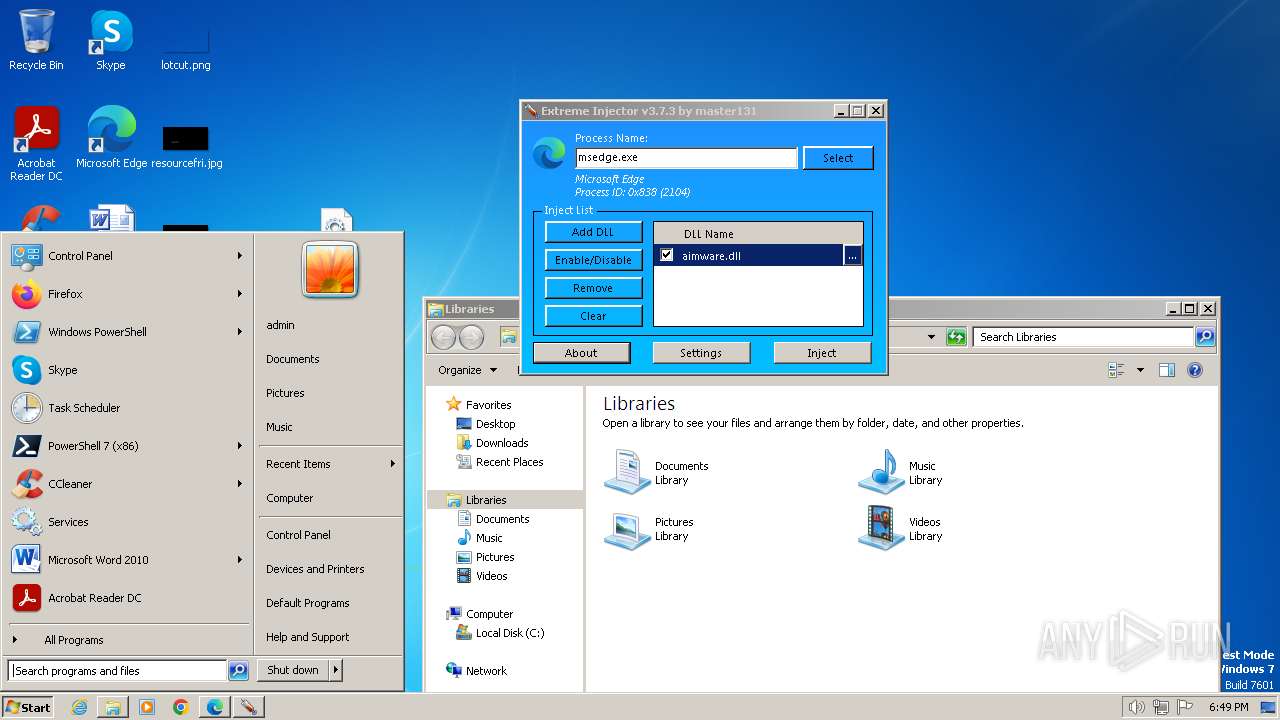The image size is (1280, 720).
Task: Click the ellipsis button beside aimware.dll
Action: pyautogui.click(x=852, y=256)
